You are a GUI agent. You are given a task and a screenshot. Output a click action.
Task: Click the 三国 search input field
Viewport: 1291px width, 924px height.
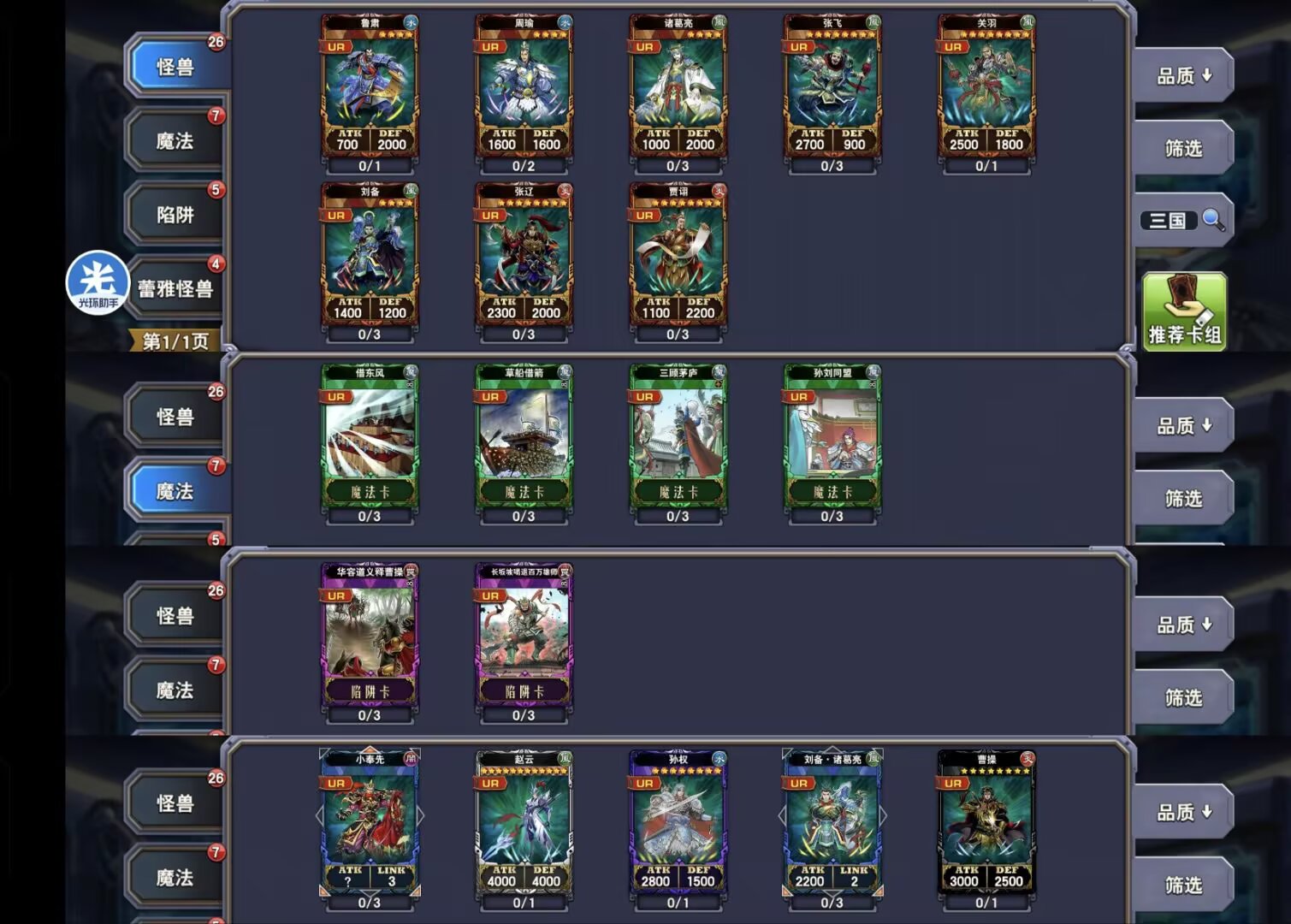1168,221
